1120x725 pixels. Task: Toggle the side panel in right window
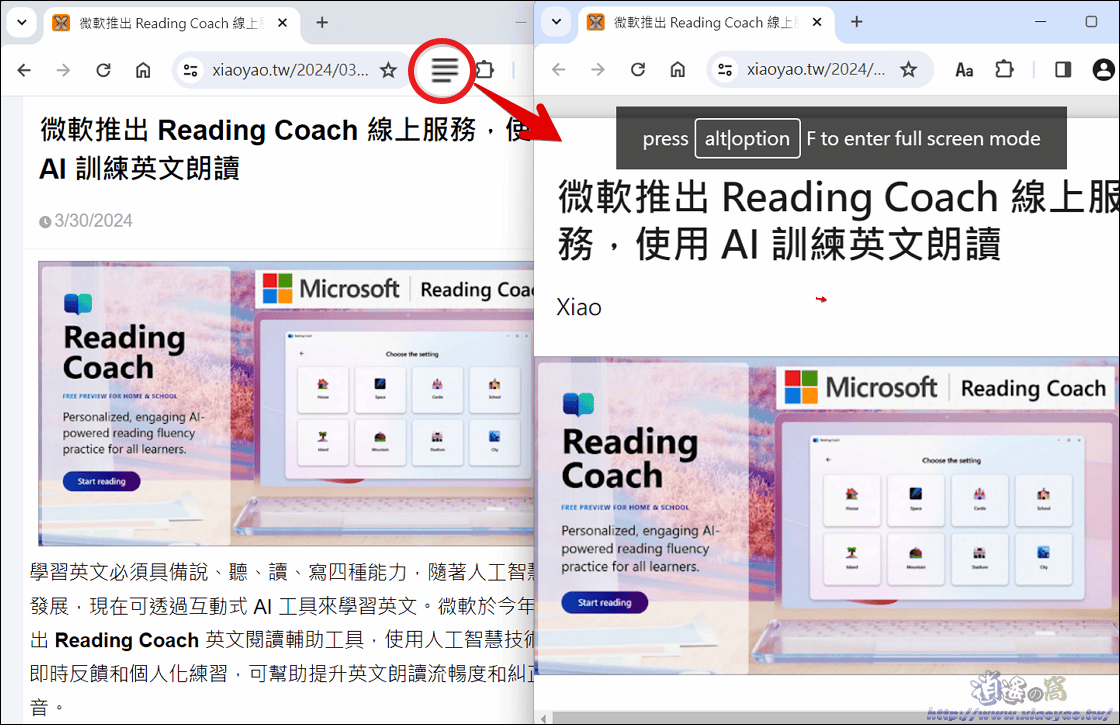(1063, 69)
